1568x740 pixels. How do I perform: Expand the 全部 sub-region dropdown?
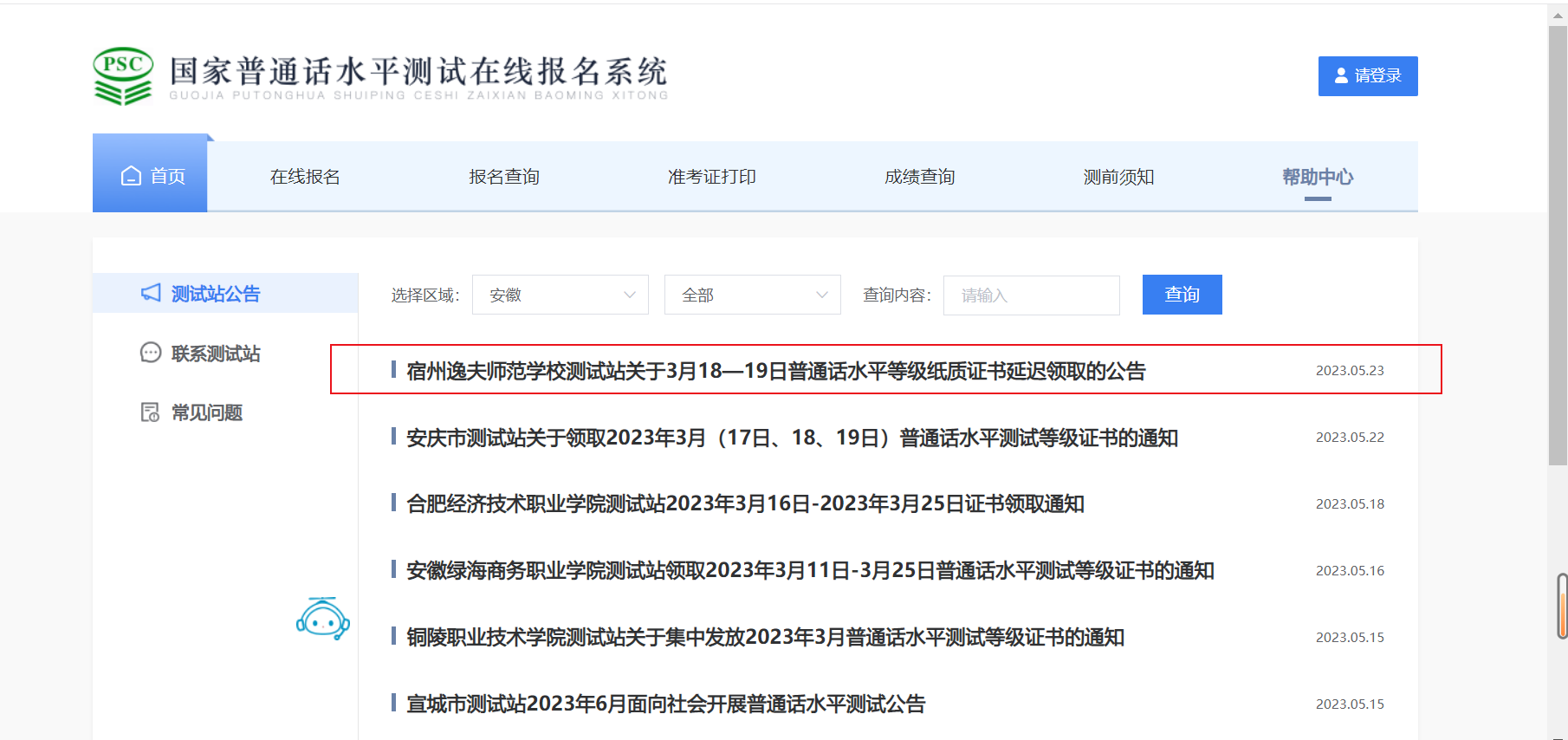[752, 295]
